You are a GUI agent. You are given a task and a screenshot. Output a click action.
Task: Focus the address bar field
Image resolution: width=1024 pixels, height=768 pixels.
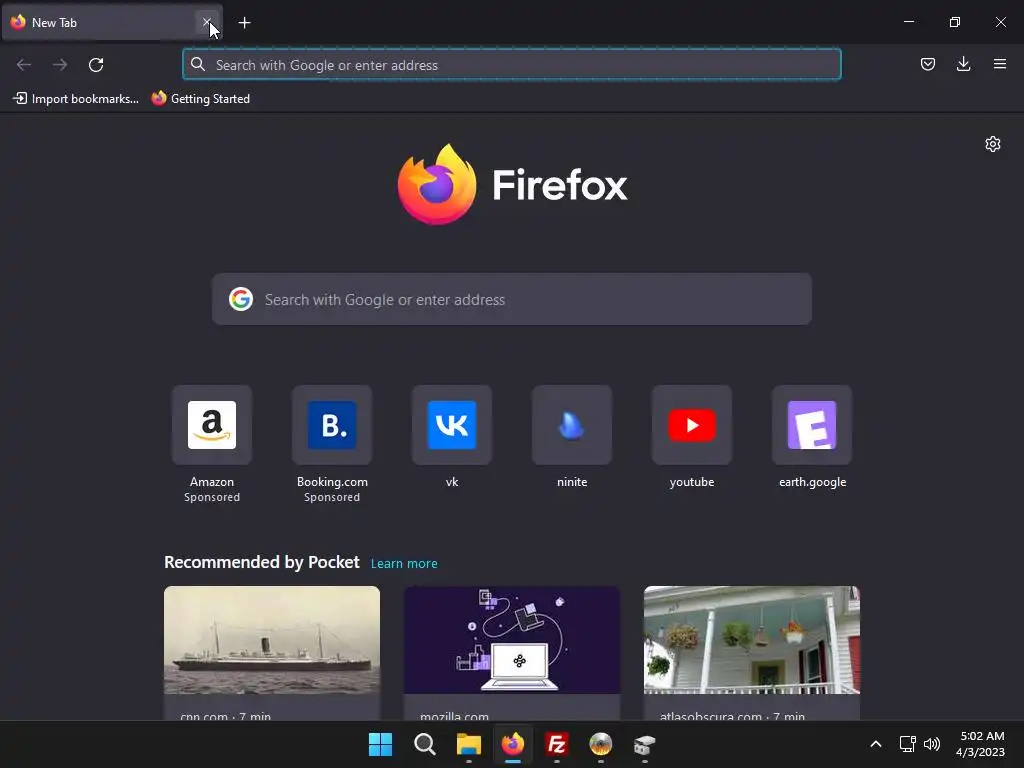(512, 65)
